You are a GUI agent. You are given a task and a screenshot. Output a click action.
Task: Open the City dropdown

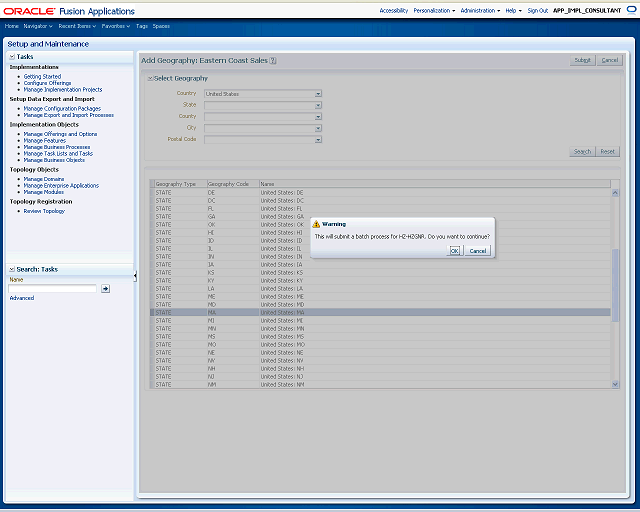[318, 128]
